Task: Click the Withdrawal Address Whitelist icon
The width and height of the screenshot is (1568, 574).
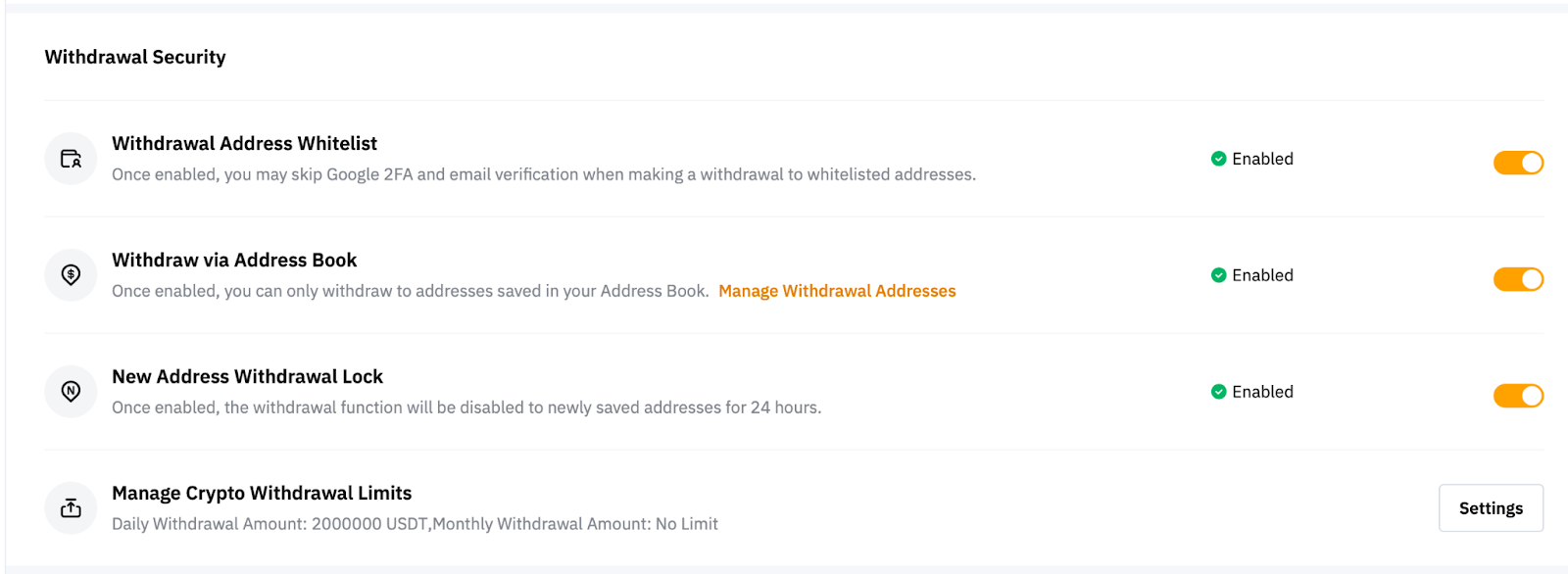Action: coord(71,159)
